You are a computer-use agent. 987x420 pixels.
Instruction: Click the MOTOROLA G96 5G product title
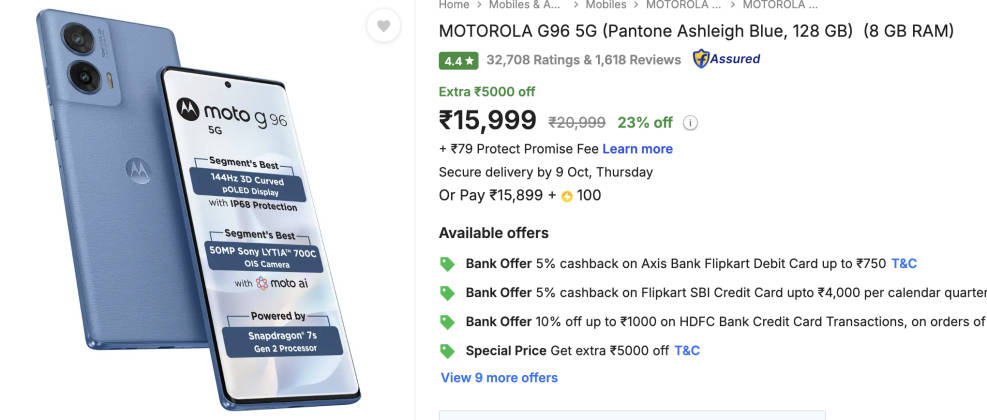tap(696, 31)
